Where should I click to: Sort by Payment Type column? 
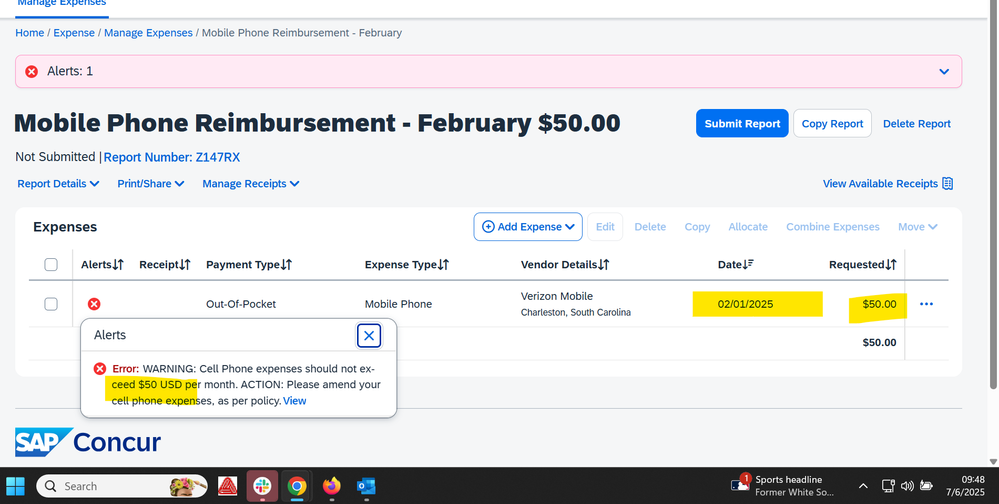248,264
